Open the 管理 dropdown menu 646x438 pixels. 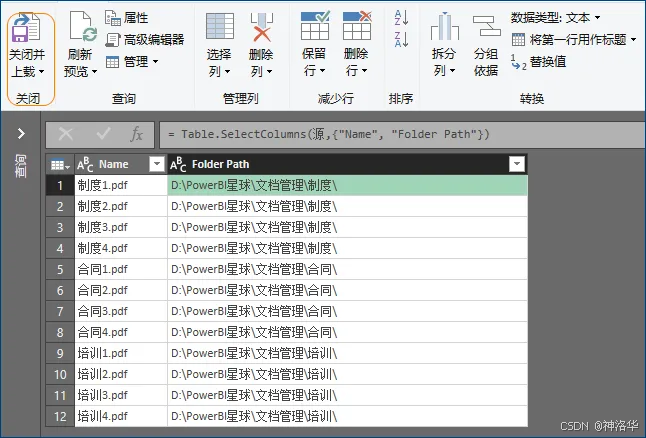click(x=132, y=62)
